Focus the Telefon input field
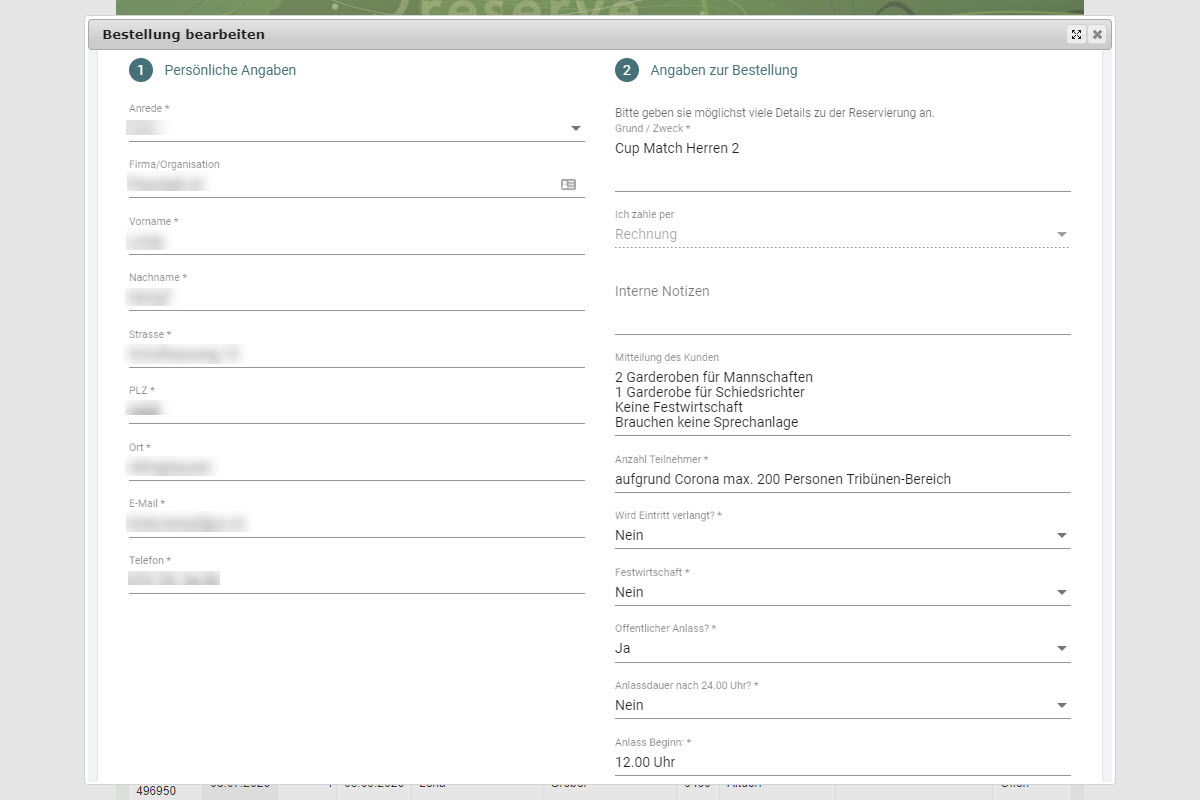 356,580
